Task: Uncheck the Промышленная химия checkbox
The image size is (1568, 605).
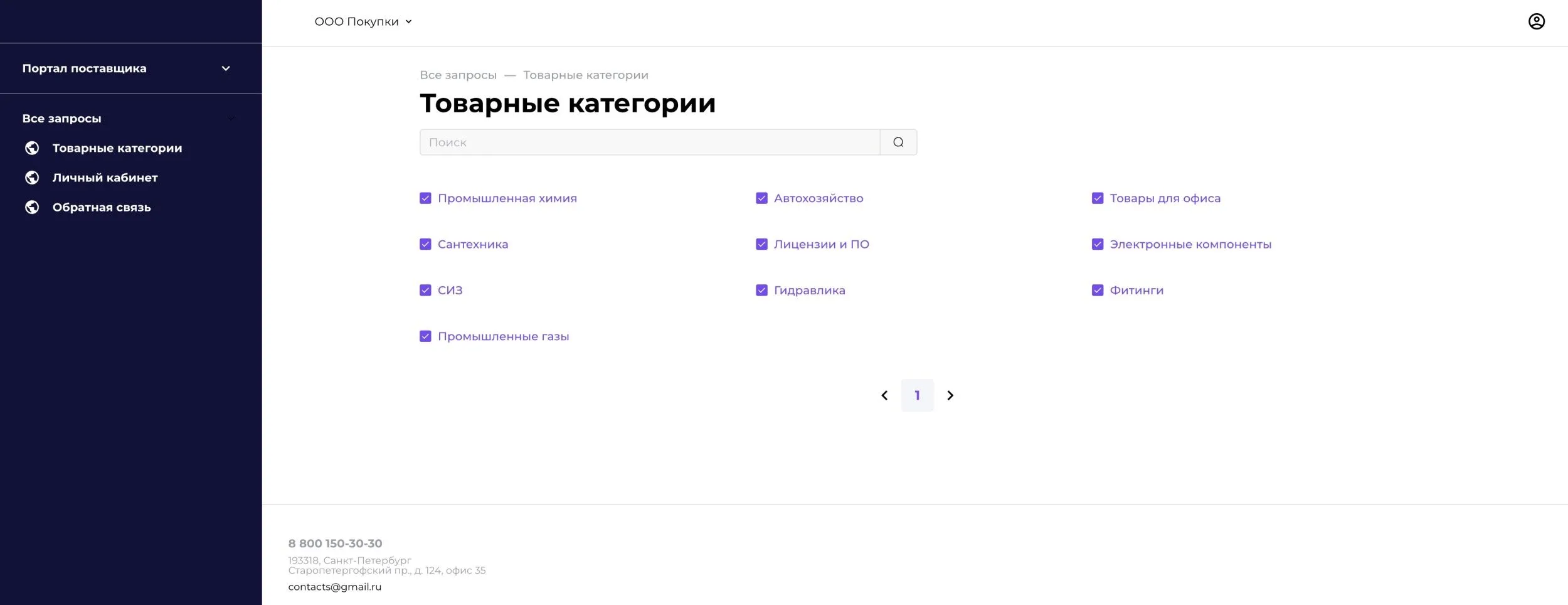Action: tap(425, 198)
